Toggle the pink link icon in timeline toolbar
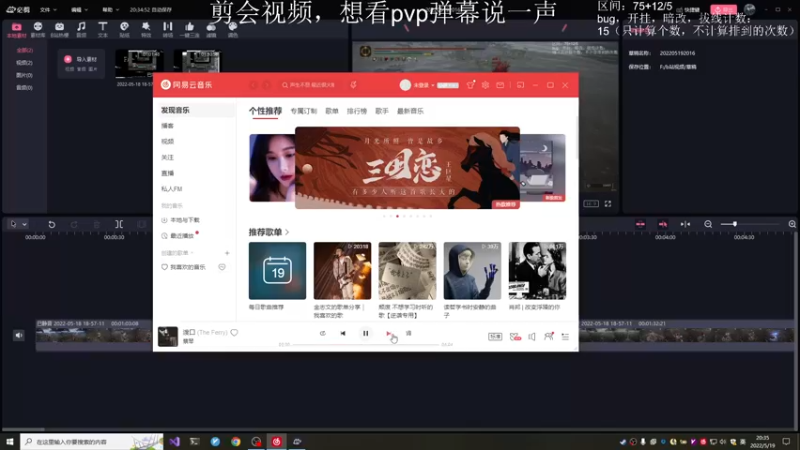This screenshot has width=800, height=450. coord(663,224)
